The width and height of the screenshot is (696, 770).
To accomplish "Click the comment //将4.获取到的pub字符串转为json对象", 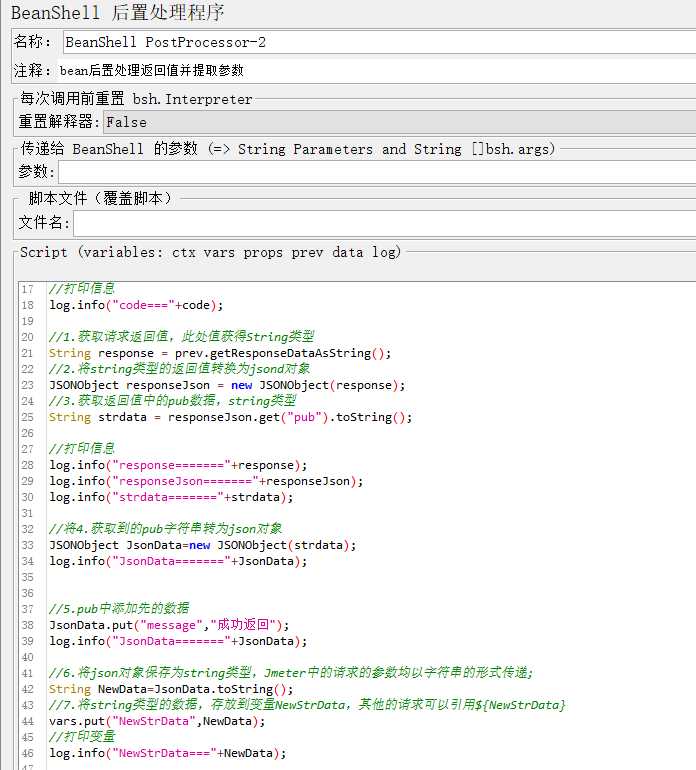I will (x=166, y=529).
